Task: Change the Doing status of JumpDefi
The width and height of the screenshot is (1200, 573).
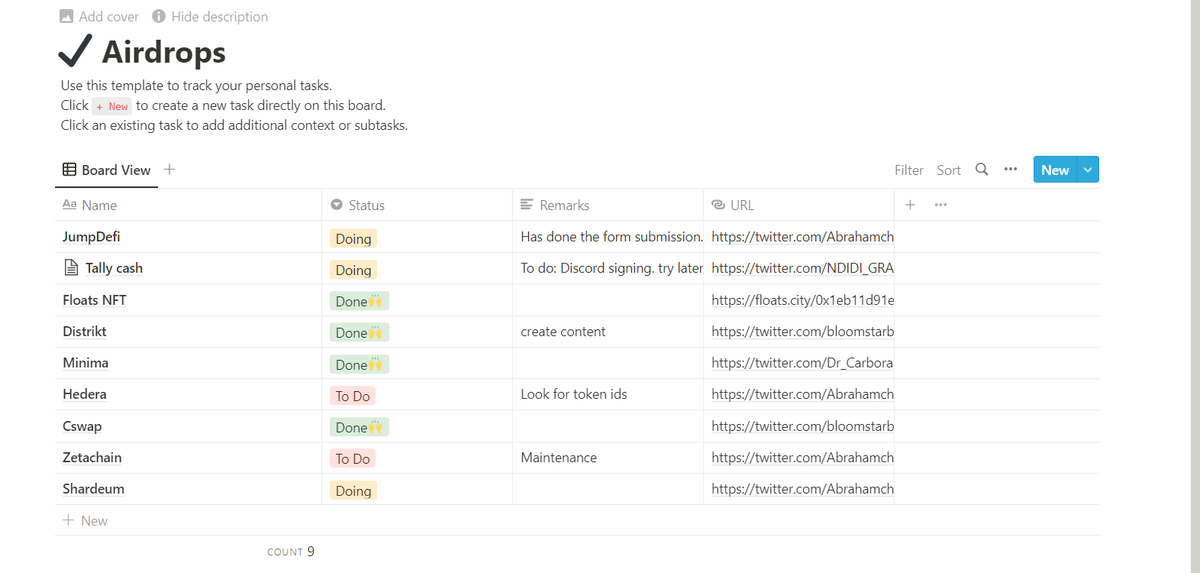Action: 353,238
